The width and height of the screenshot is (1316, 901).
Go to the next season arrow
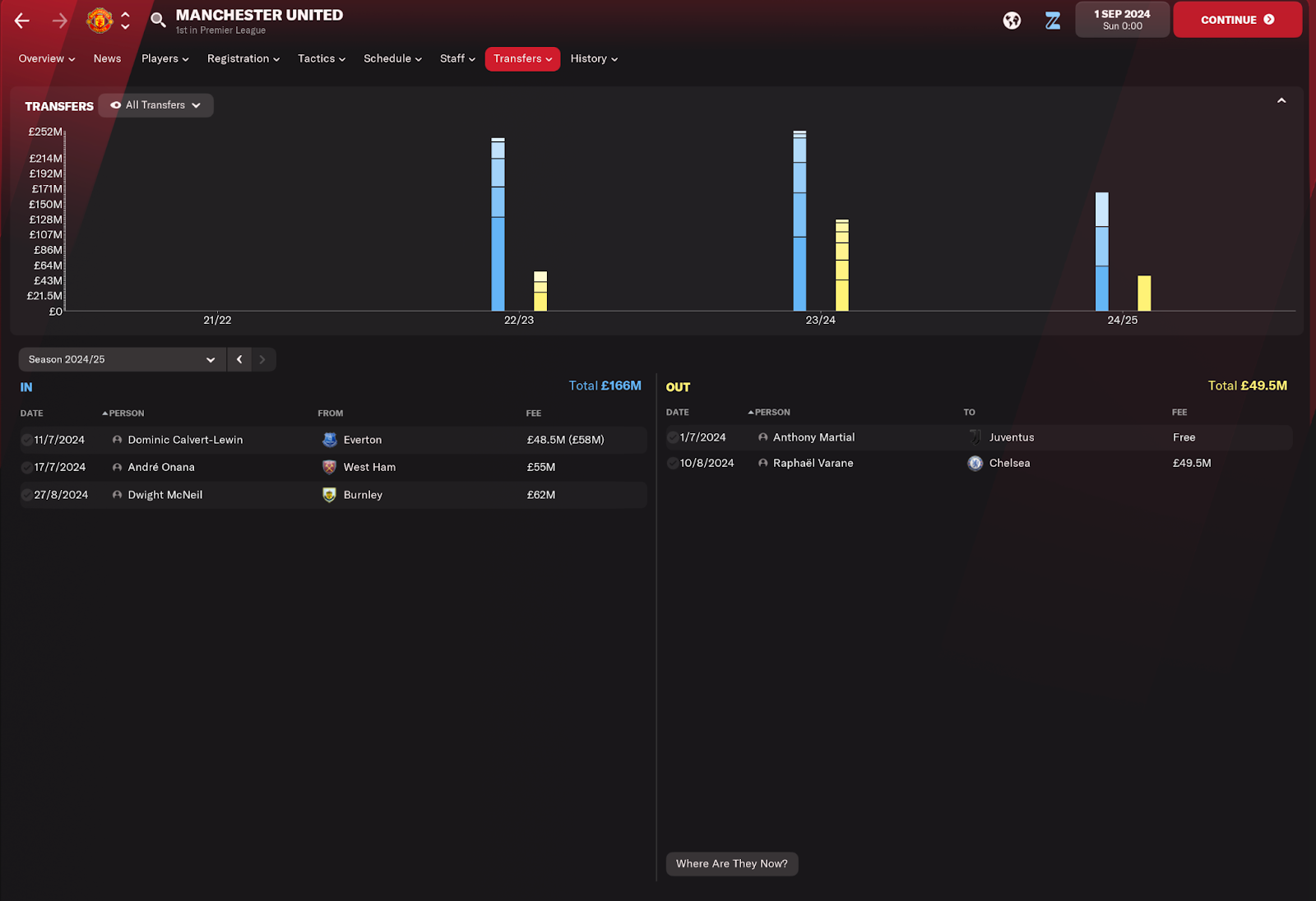click(x=263, y=359)
